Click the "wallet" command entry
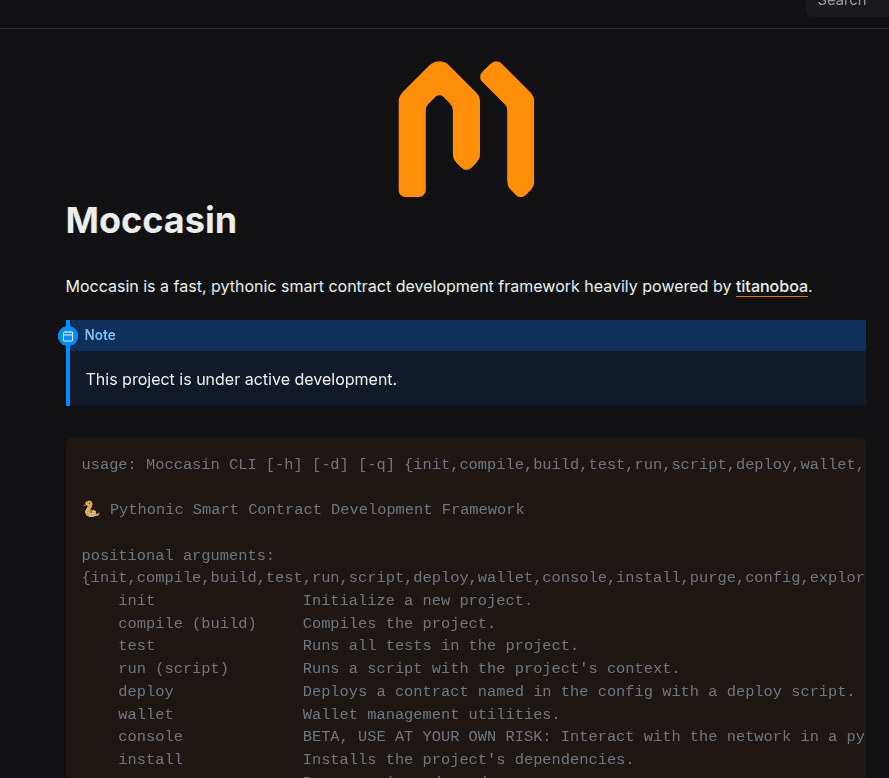 (x=145, y=713)
